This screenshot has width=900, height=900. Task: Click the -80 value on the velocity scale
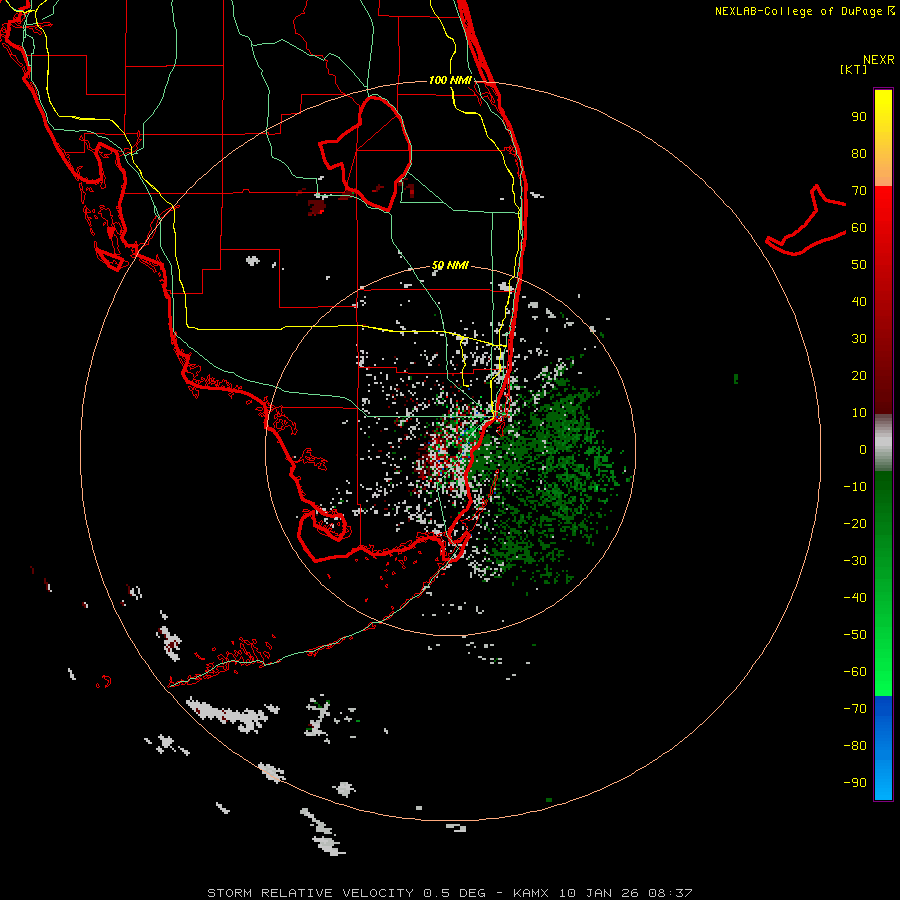855,746
